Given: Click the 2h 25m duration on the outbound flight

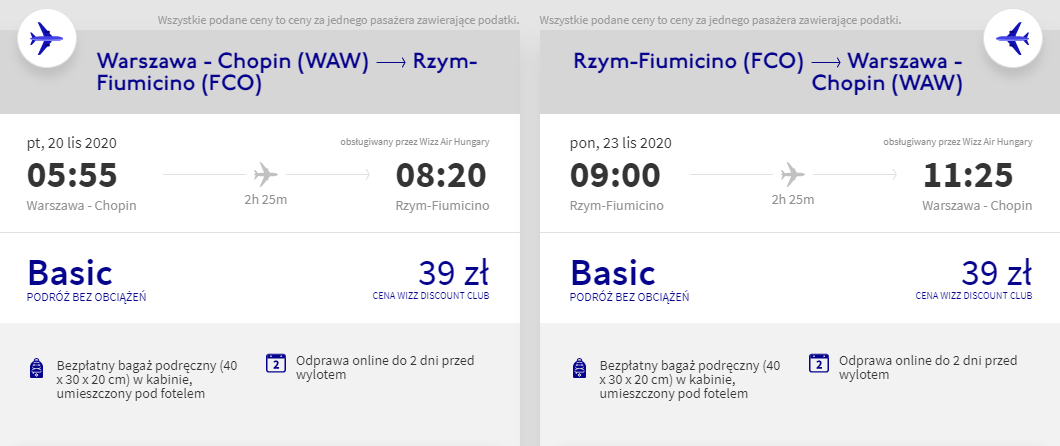Looking at the screenshot, I should coord(266,199).
